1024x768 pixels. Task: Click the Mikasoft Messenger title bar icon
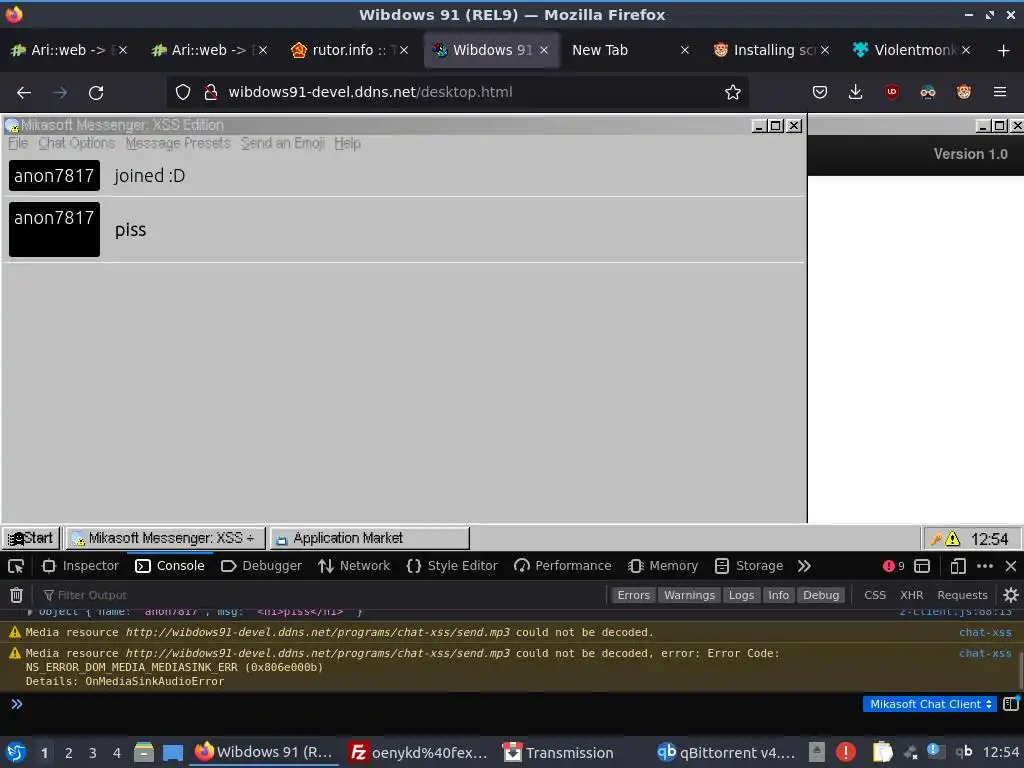pos(12,125)
